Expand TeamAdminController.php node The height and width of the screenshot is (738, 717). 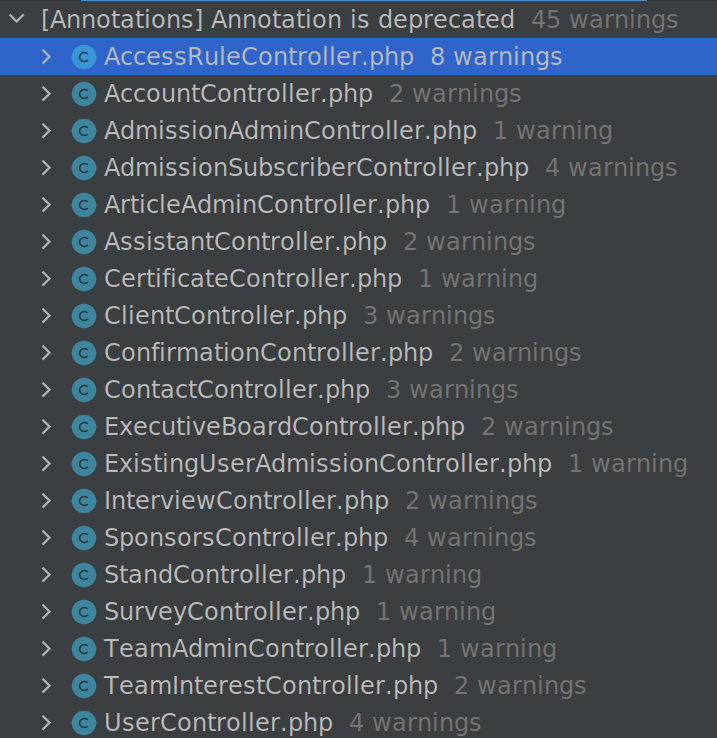(46, 649)
